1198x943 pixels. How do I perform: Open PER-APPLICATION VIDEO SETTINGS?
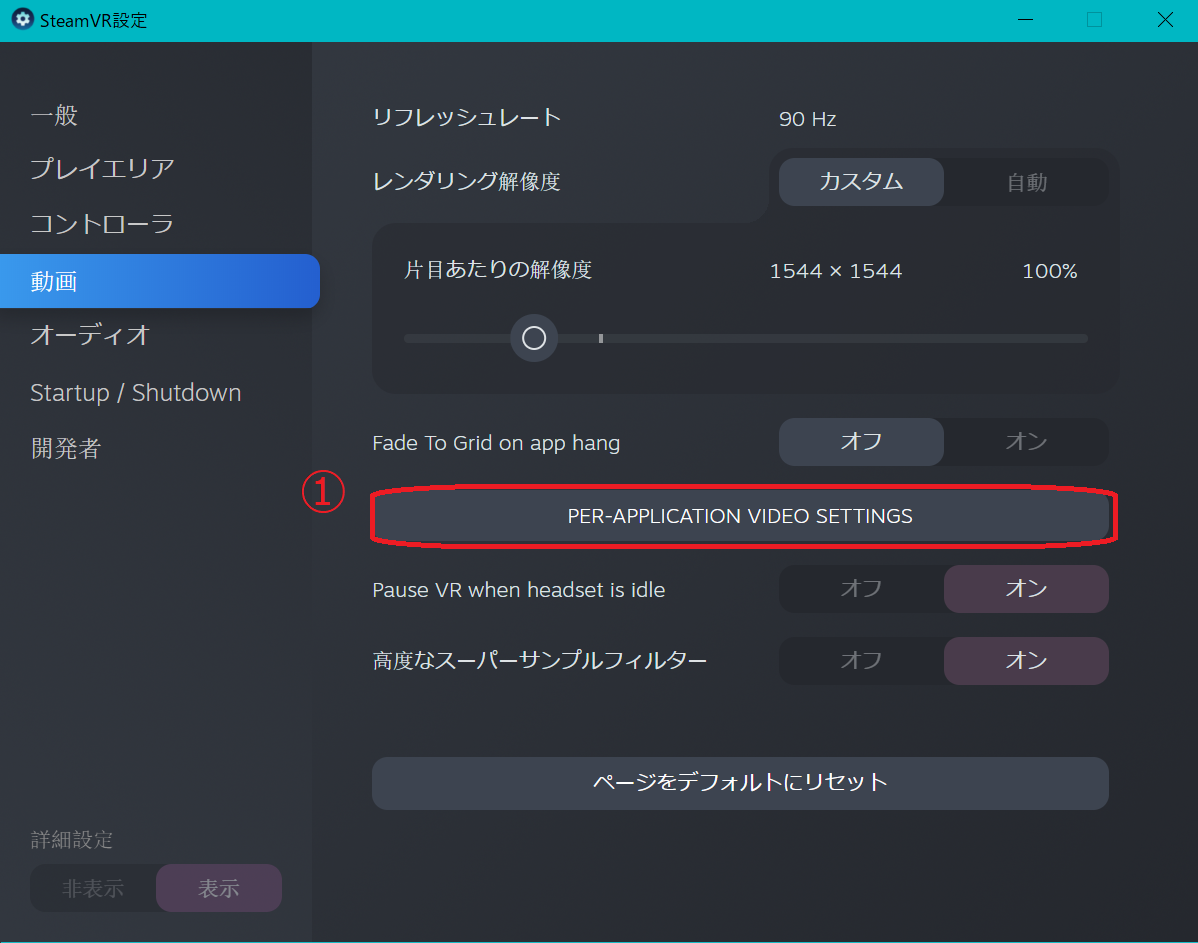tap(740, 517)
